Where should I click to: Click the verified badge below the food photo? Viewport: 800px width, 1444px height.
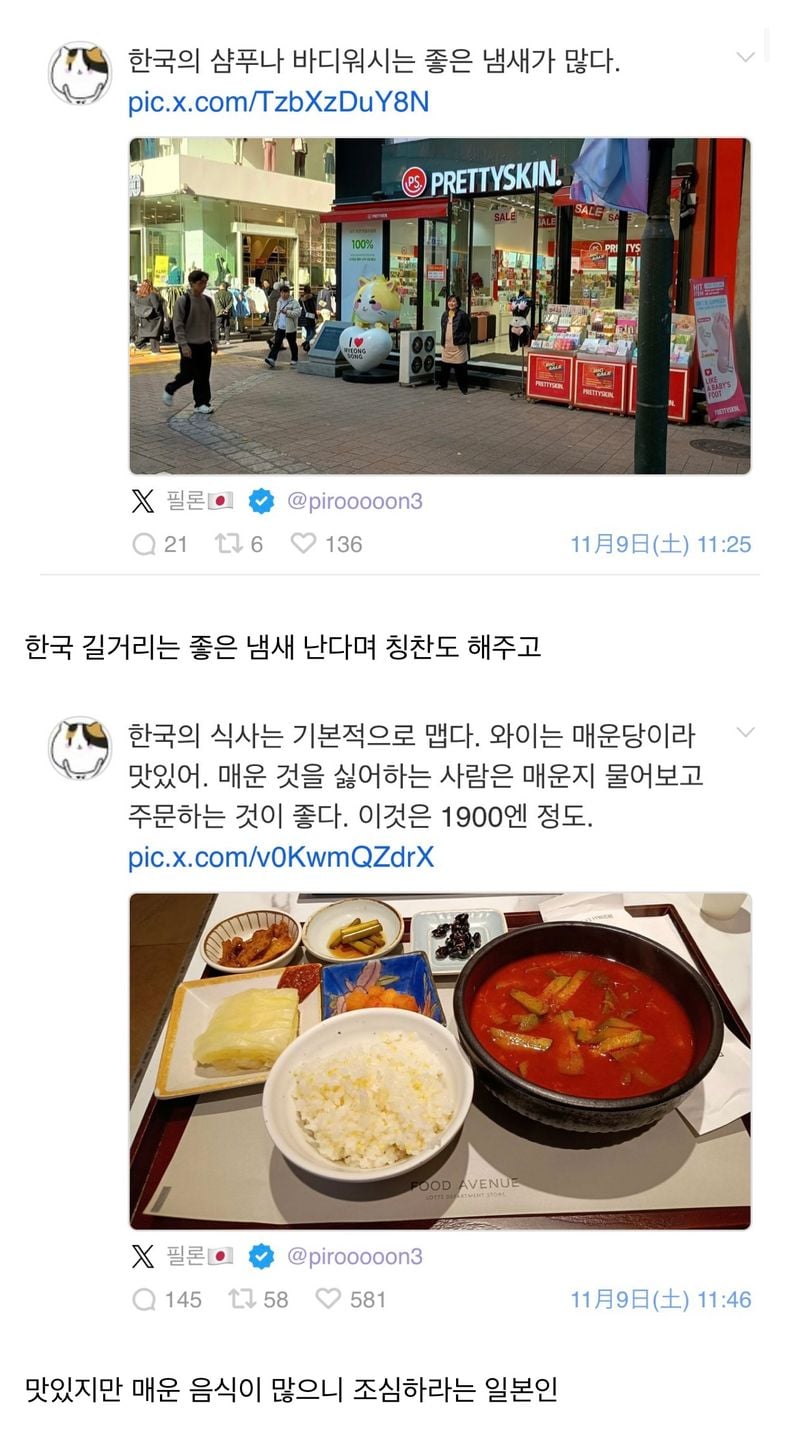261,1256
